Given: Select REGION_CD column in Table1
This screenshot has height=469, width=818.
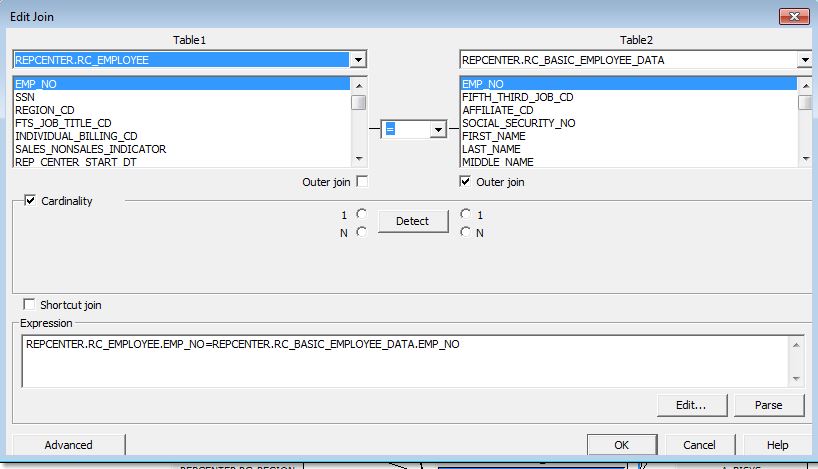Looking at the screenshot, I should [45, 110].
